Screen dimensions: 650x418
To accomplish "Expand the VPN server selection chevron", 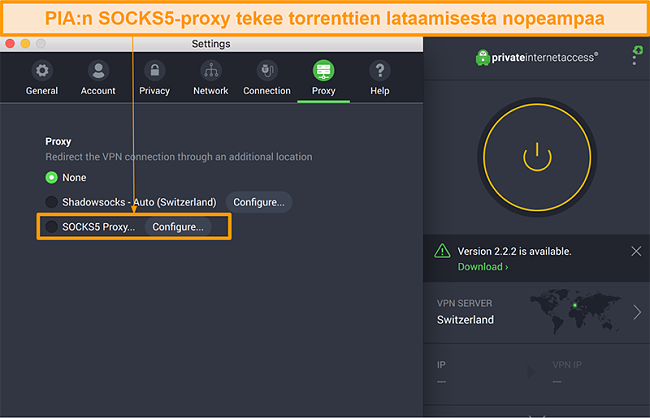I will pos(637,313).
